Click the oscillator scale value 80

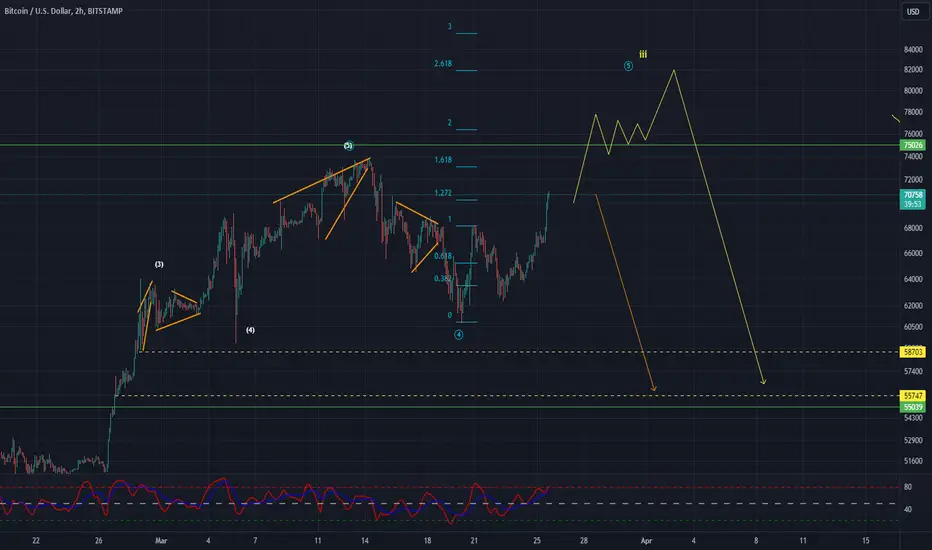[x=908, y=487]
